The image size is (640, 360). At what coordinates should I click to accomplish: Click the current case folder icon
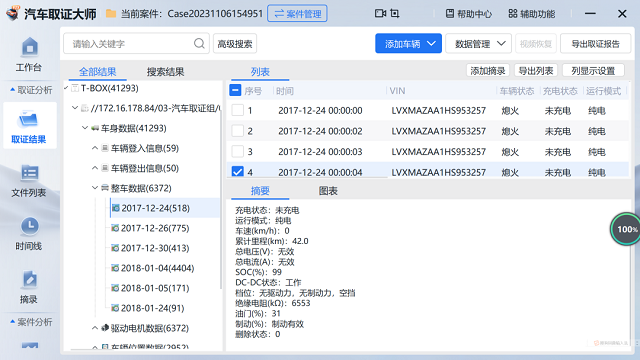pyautogui.click(x=111, y=14)
